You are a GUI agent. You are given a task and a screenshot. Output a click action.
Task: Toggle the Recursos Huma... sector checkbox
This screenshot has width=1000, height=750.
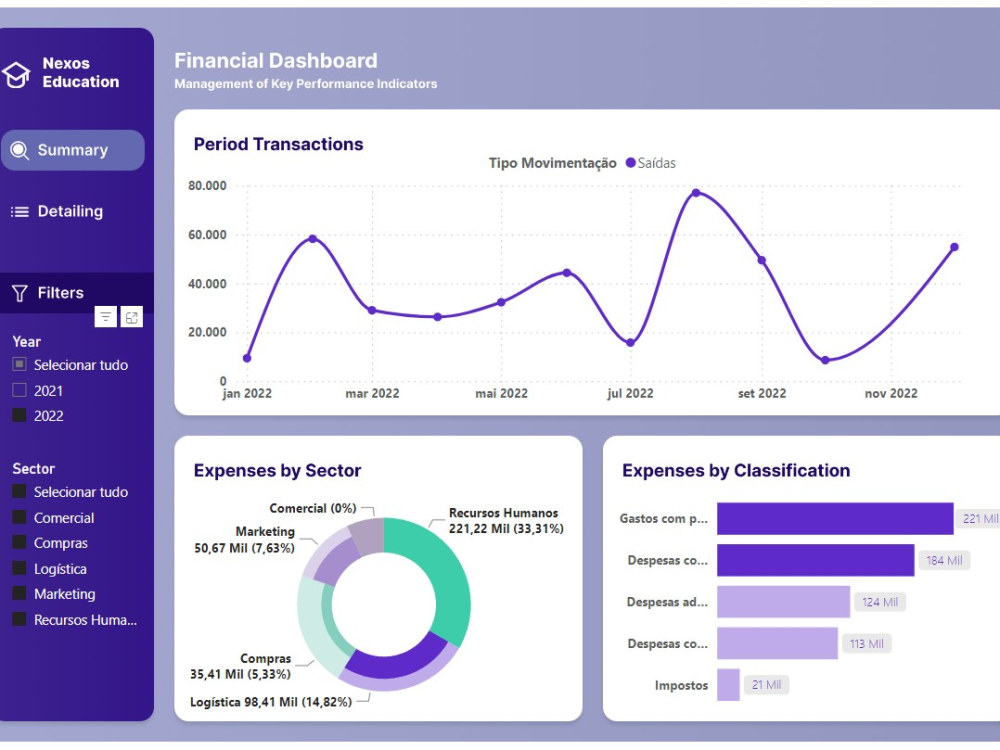pyautogui.click(x=18, y=620)
